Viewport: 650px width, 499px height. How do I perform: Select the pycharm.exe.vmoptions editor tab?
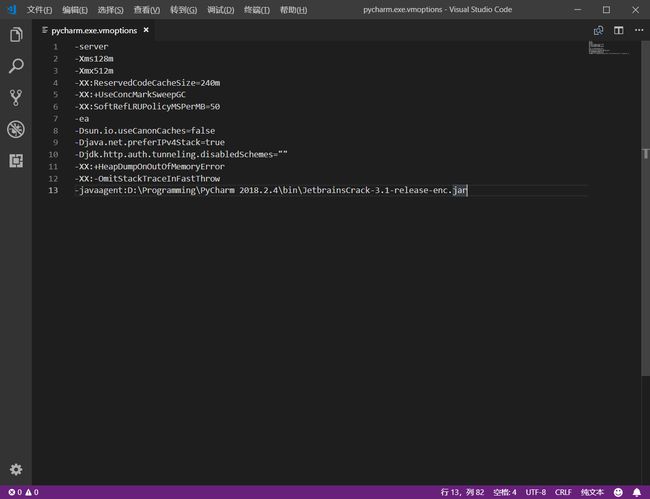pos(94,30)
